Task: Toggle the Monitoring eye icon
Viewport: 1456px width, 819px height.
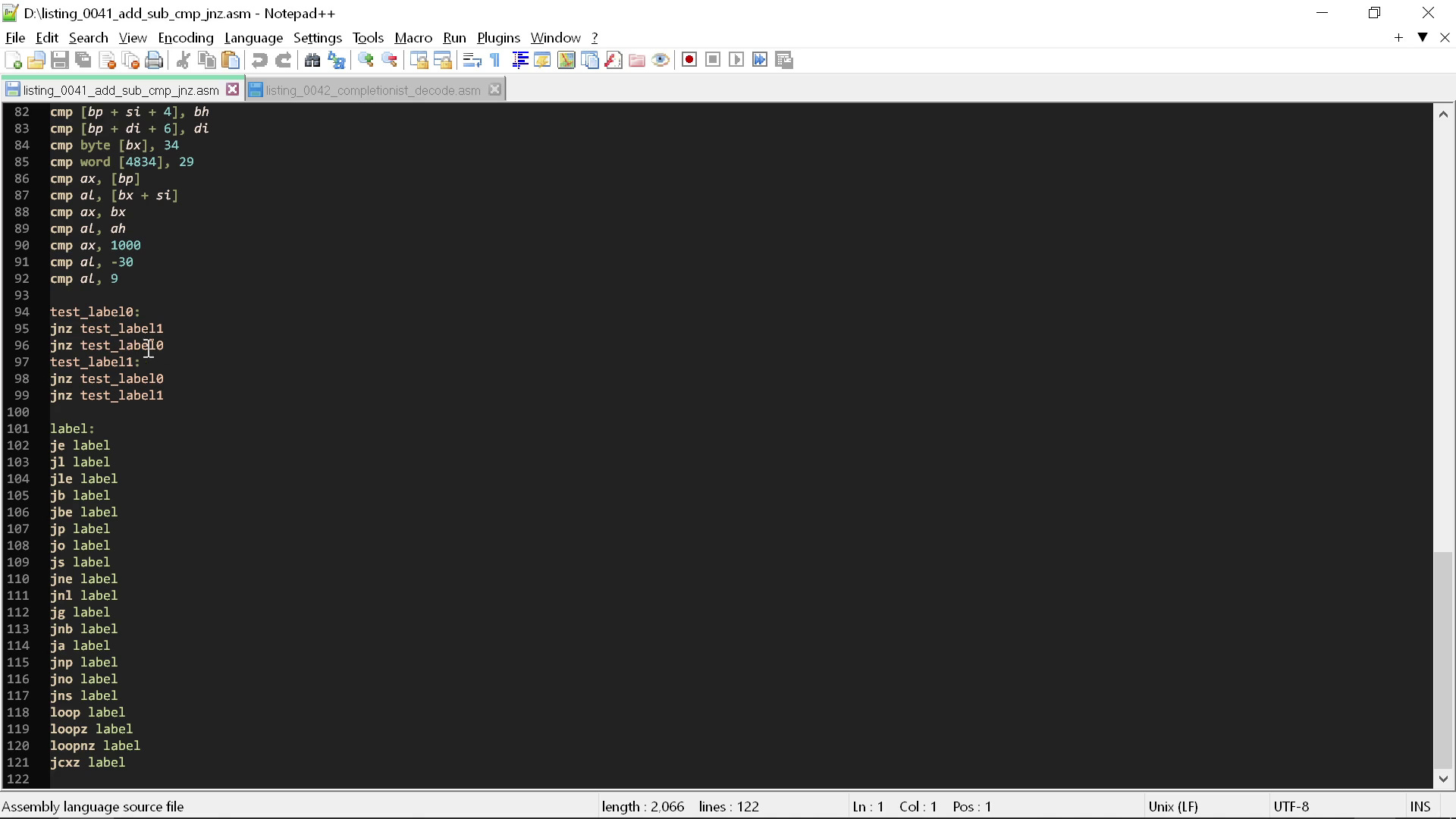Action: point(661,61)
